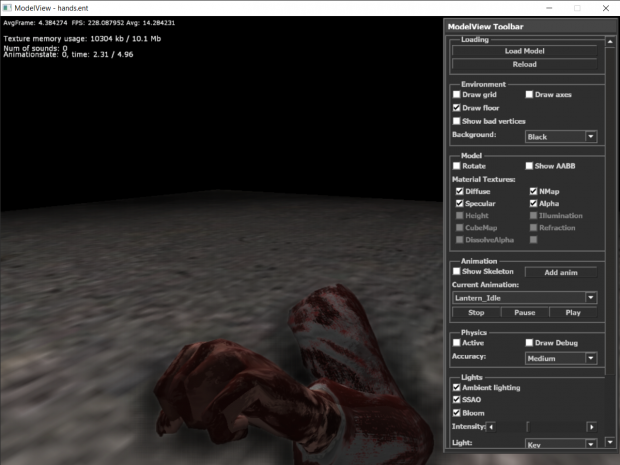Enable model Rotate checkbox
The image size is (620, 465).
pyautogui.click(x=456, y=166)
